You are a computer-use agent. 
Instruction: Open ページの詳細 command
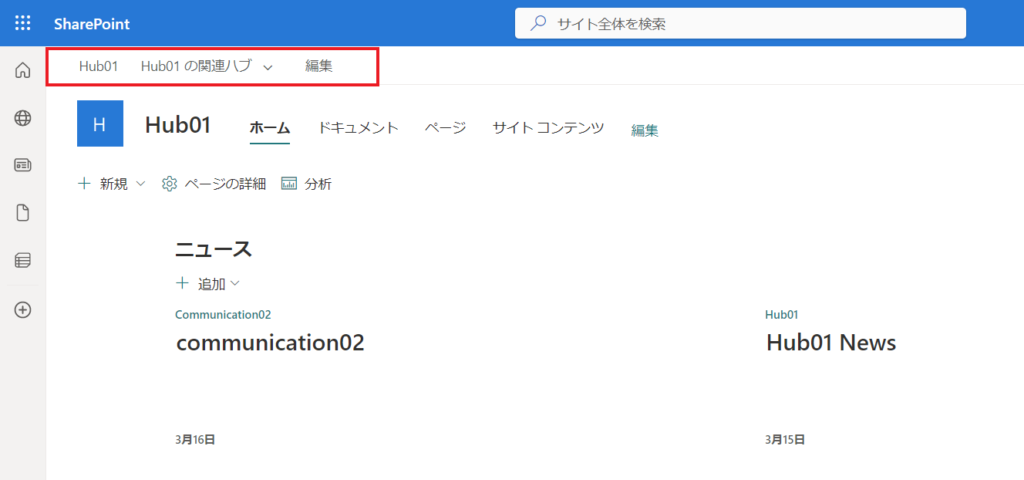point(214,184)
